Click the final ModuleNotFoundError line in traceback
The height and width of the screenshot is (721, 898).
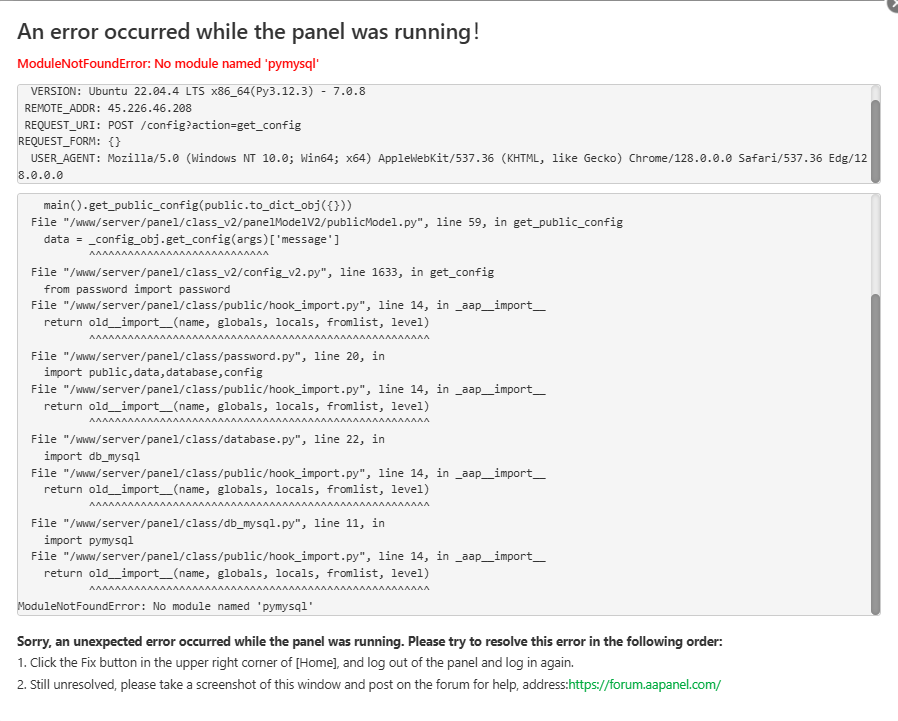(x=166, y=606)
